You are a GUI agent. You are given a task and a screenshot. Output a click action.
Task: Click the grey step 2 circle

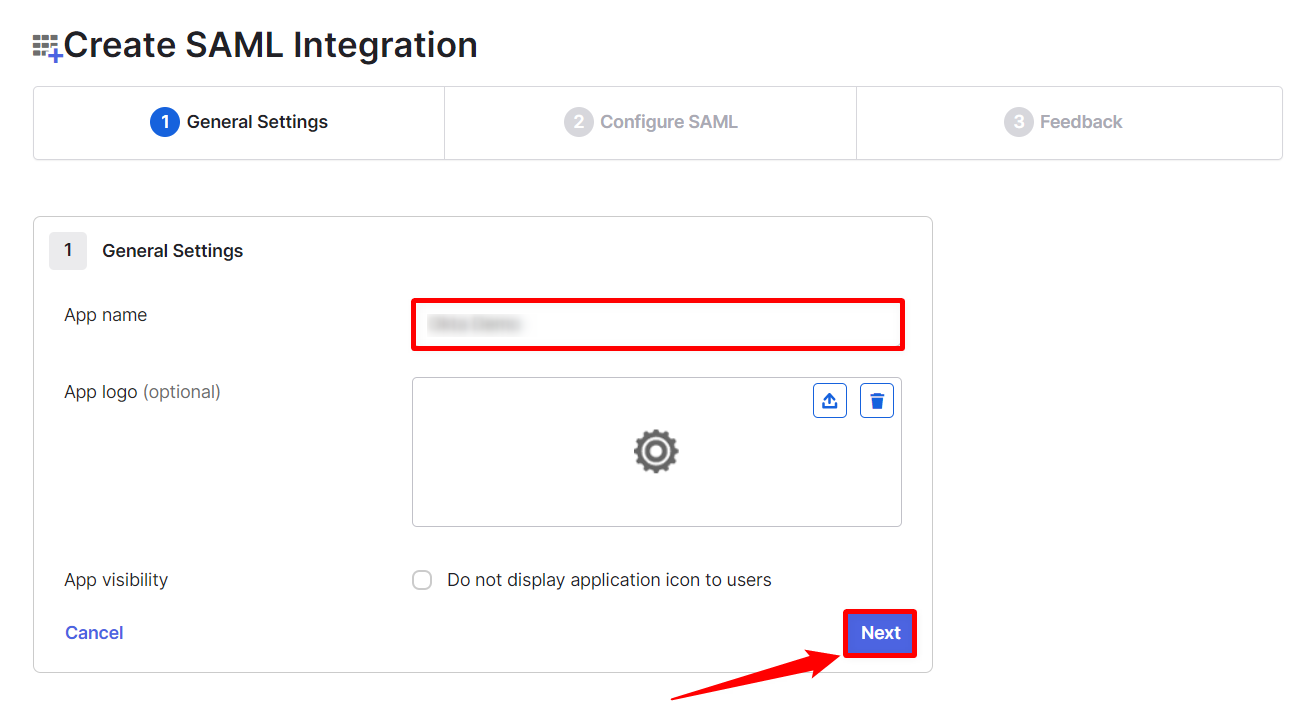[x=578, y=122]
